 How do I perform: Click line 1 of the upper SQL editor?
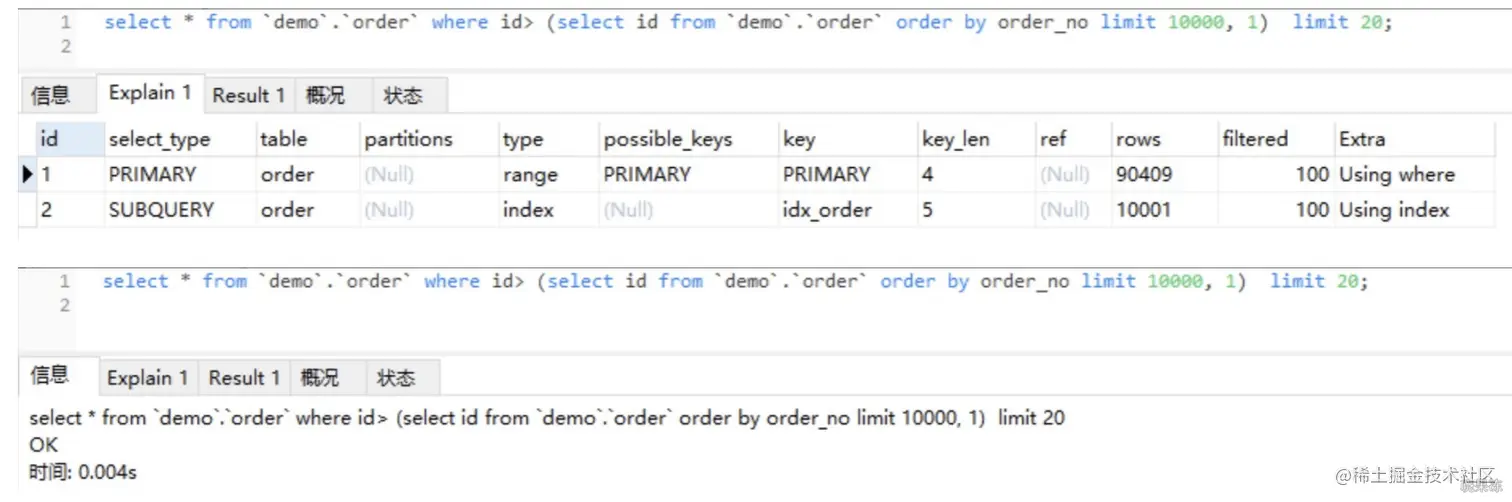pyautogui.click(x=748, y=22)
